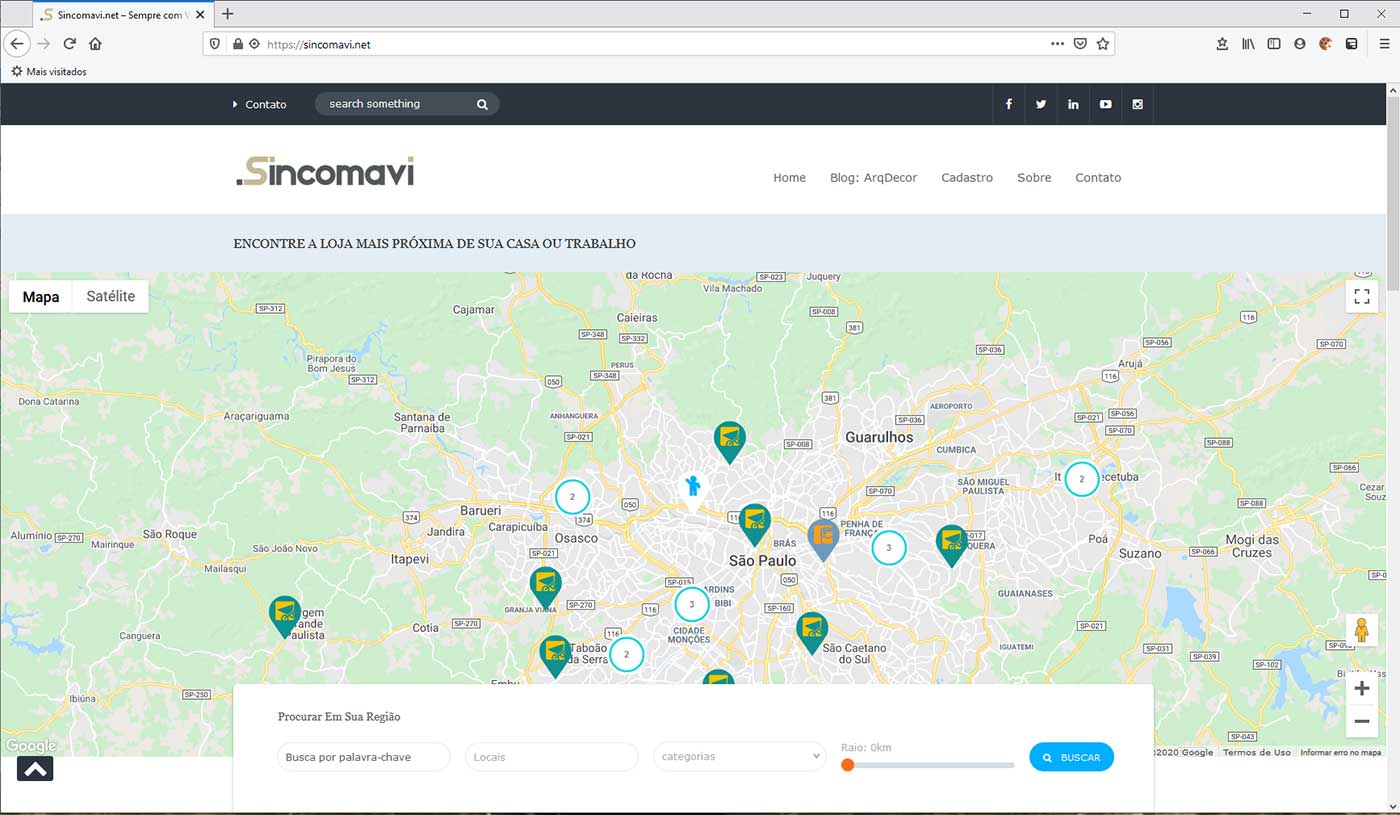Open the LinkedIn social icon

tap(1073, 104)
